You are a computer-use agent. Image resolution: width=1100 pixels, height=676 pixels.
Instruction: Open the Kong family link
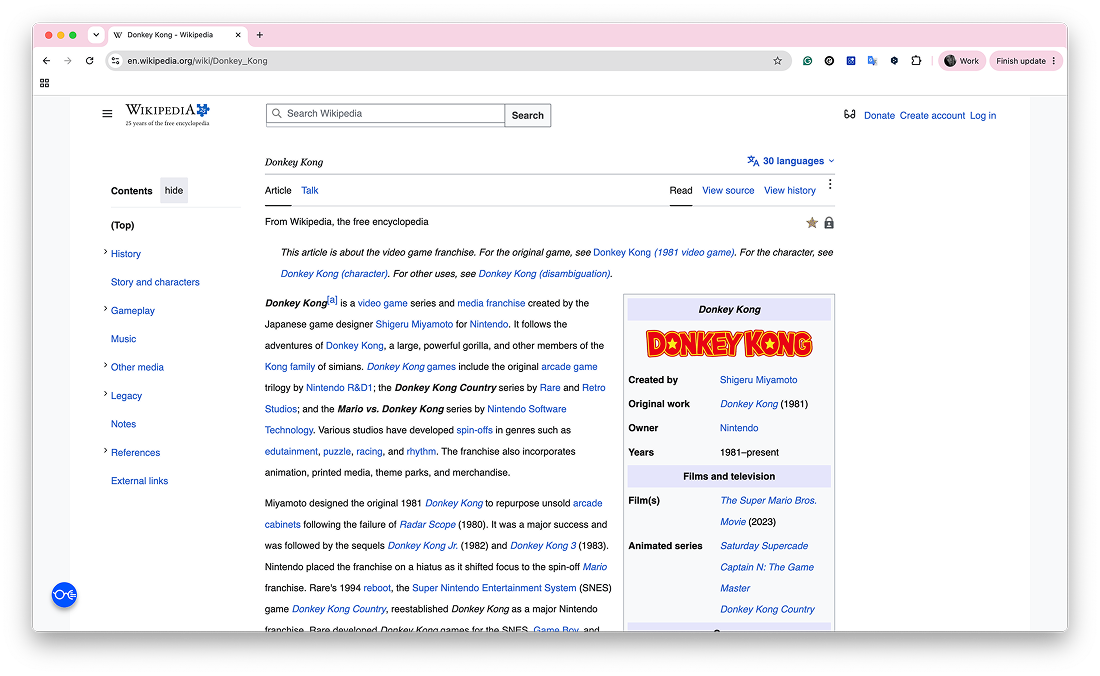pos(290,367)
